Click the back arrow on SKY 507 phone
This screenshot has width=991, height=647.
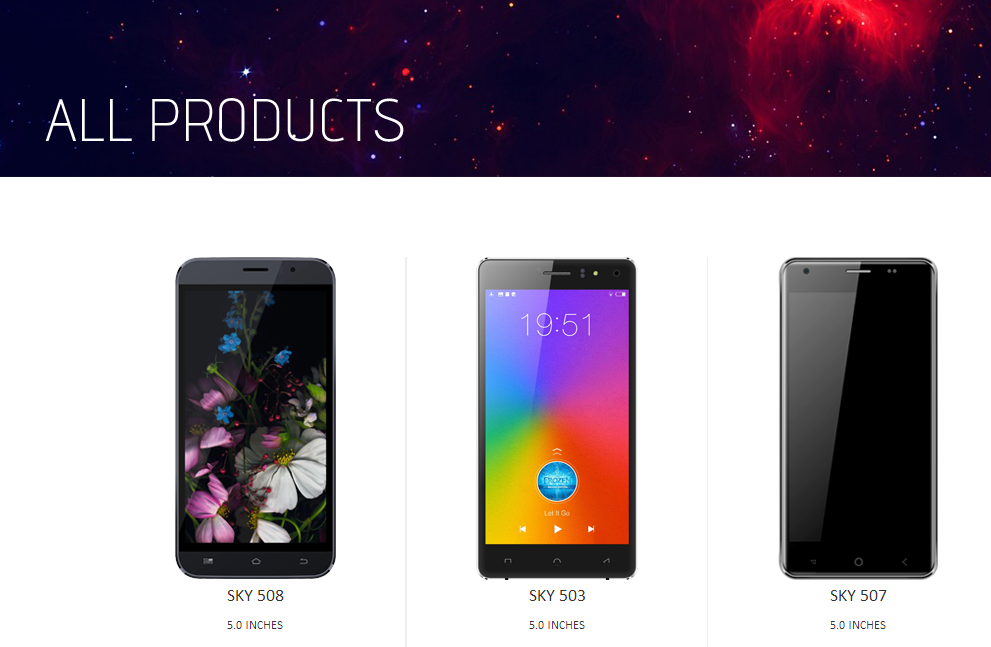904,562
